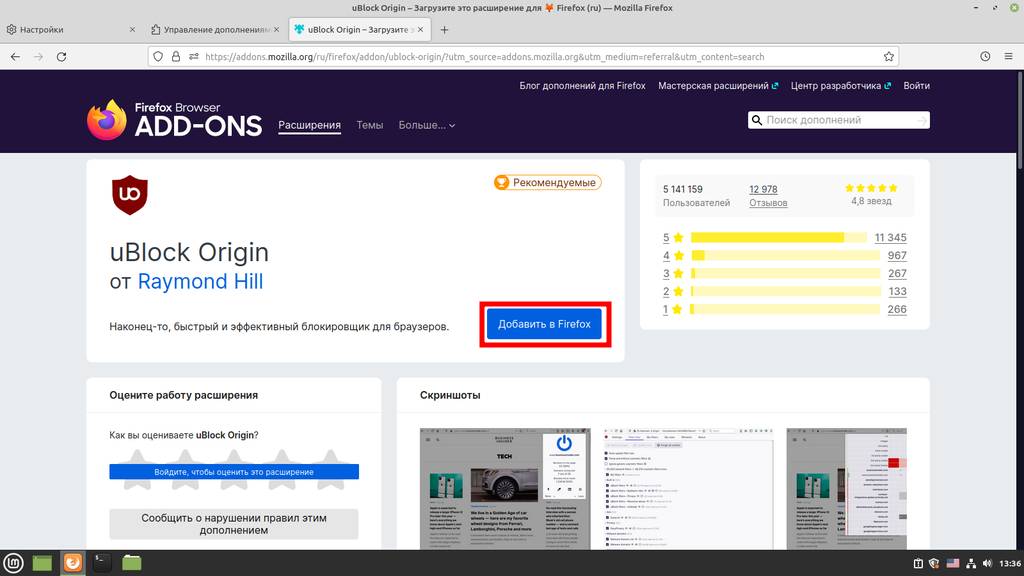Open the Linux Mint start menu
Image resolution: width=1024 pixels, height=576 pixels.
tap(14, 563)
